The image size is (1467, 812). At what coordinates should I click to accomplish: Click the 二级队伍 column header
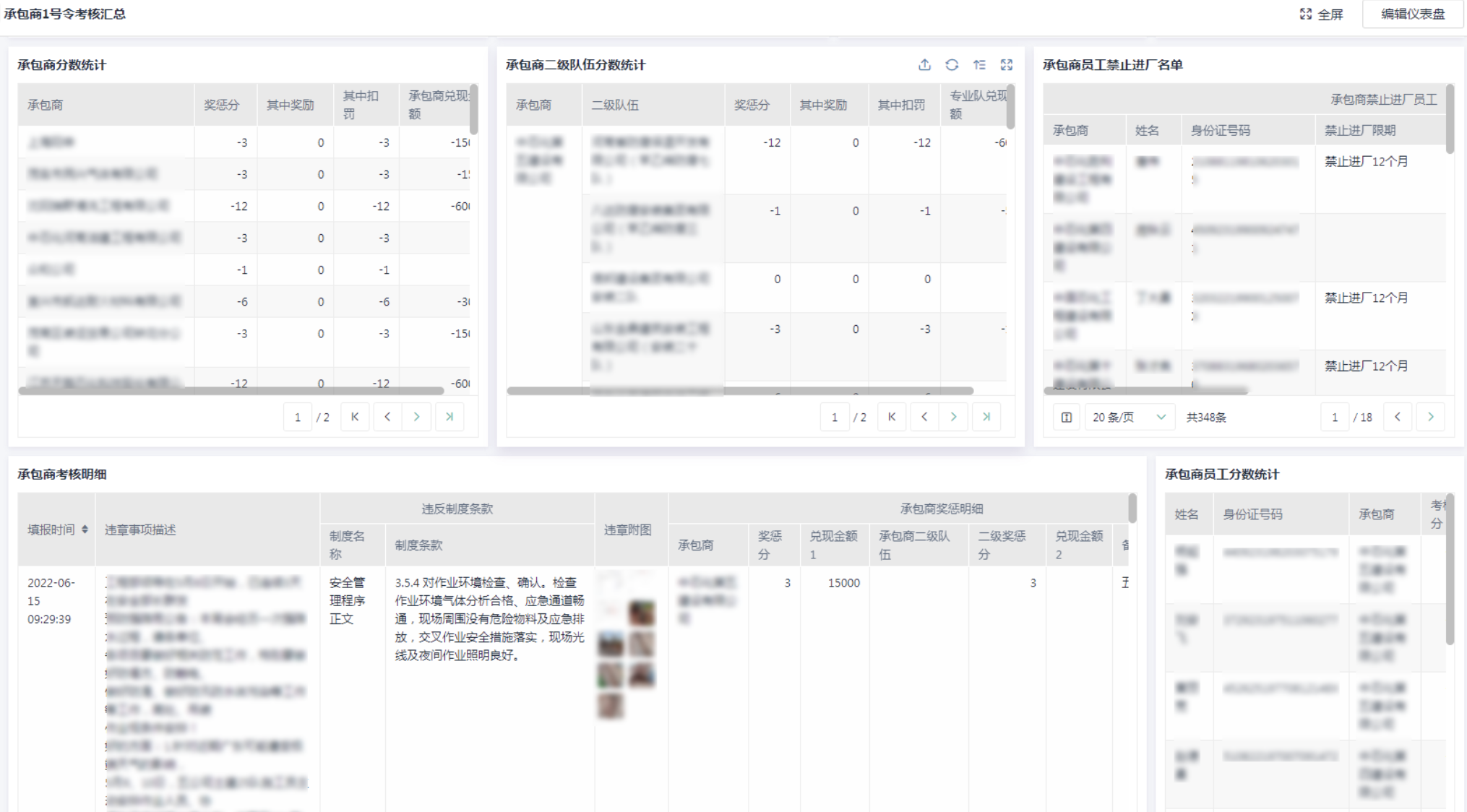click(615, 105)
